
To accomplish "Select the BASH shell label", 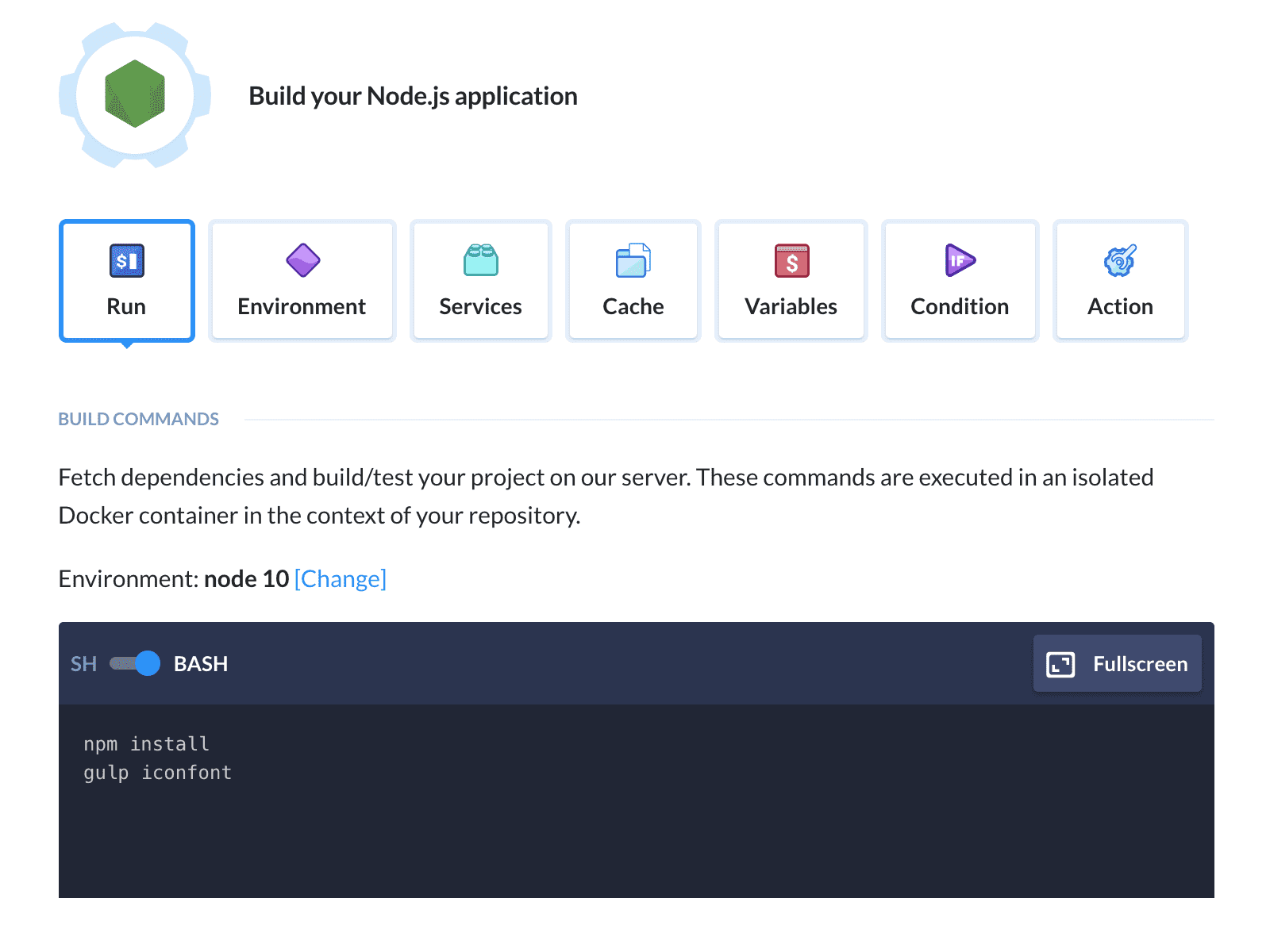I will coord(201,664).
